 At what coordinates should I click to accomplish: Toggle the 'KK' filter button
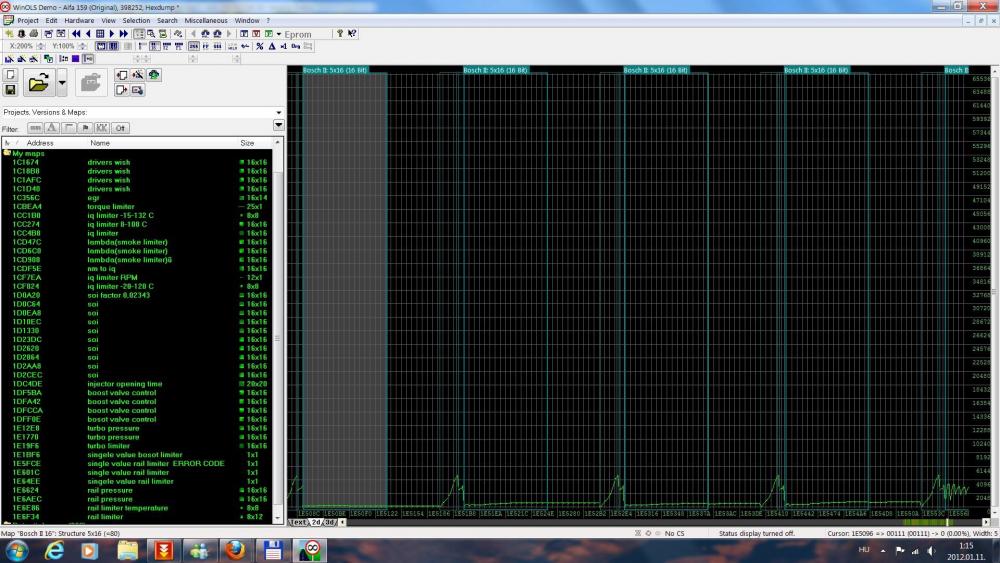tap(102, 128)
